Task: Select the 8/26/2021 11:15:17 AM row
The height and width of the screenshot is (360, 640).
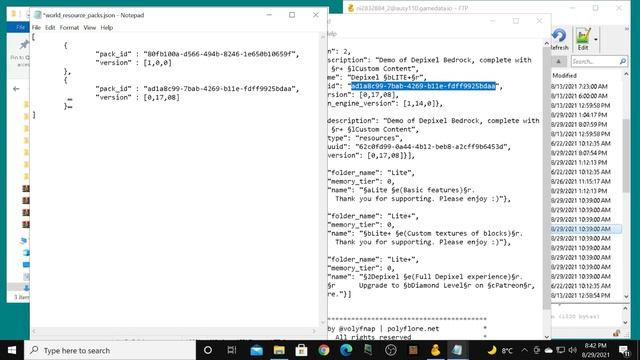Action: click(580, 181)
